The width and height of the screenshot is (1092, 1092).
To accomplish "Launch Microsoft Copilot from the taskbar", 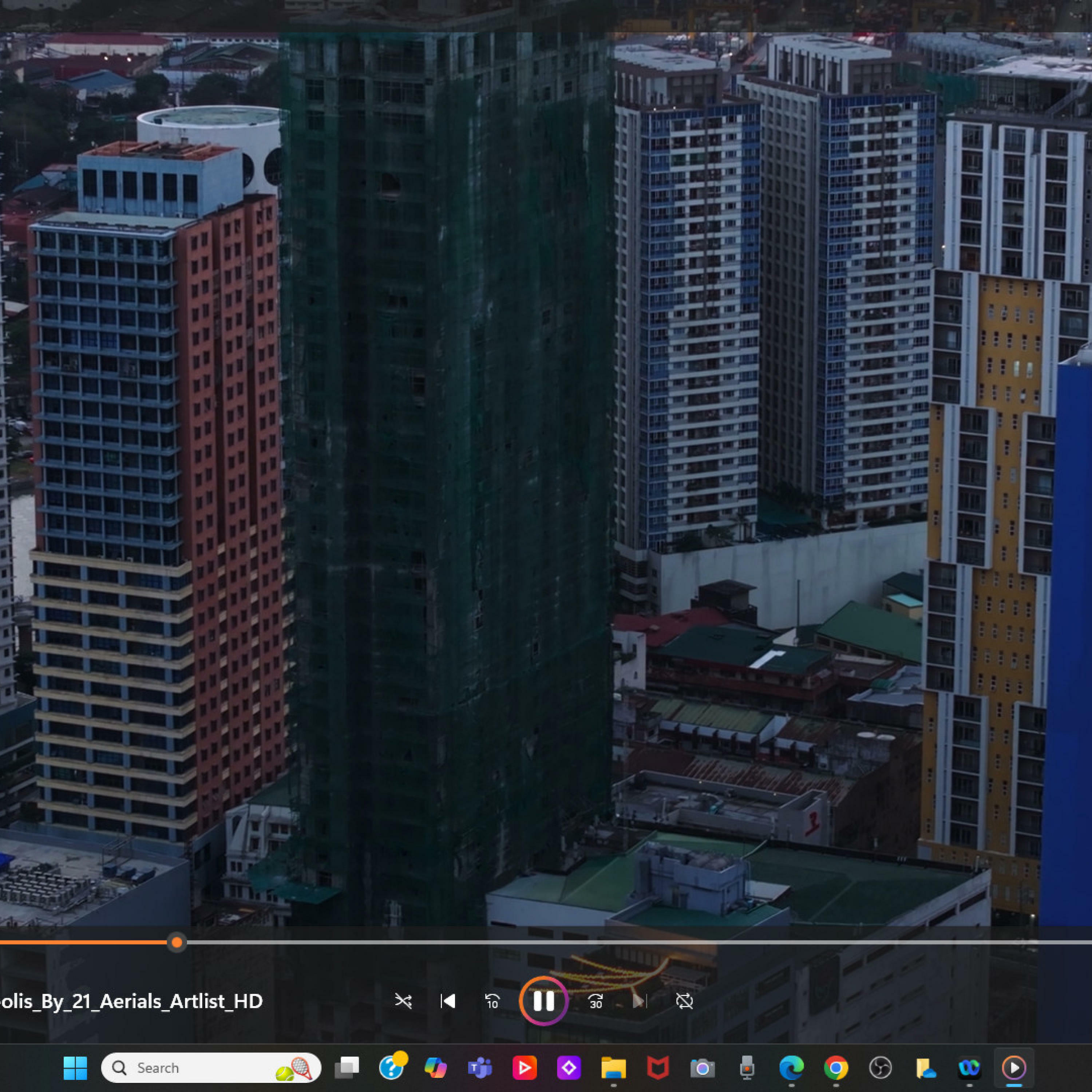I will pos(435,1068).
